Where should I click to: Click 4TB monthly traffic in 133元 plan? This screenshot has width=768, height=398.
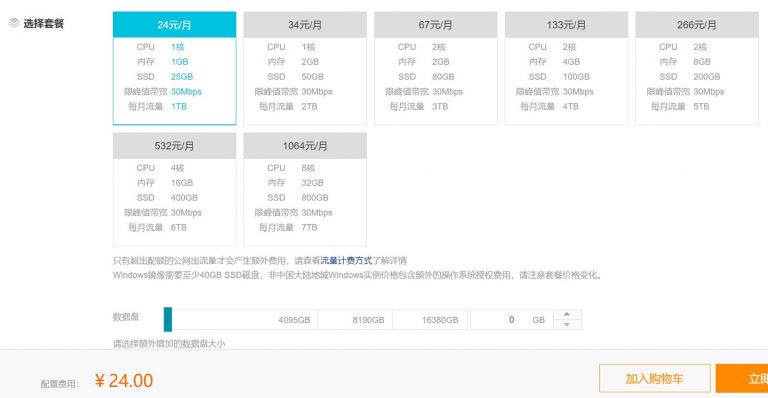(x=571, y=106)
